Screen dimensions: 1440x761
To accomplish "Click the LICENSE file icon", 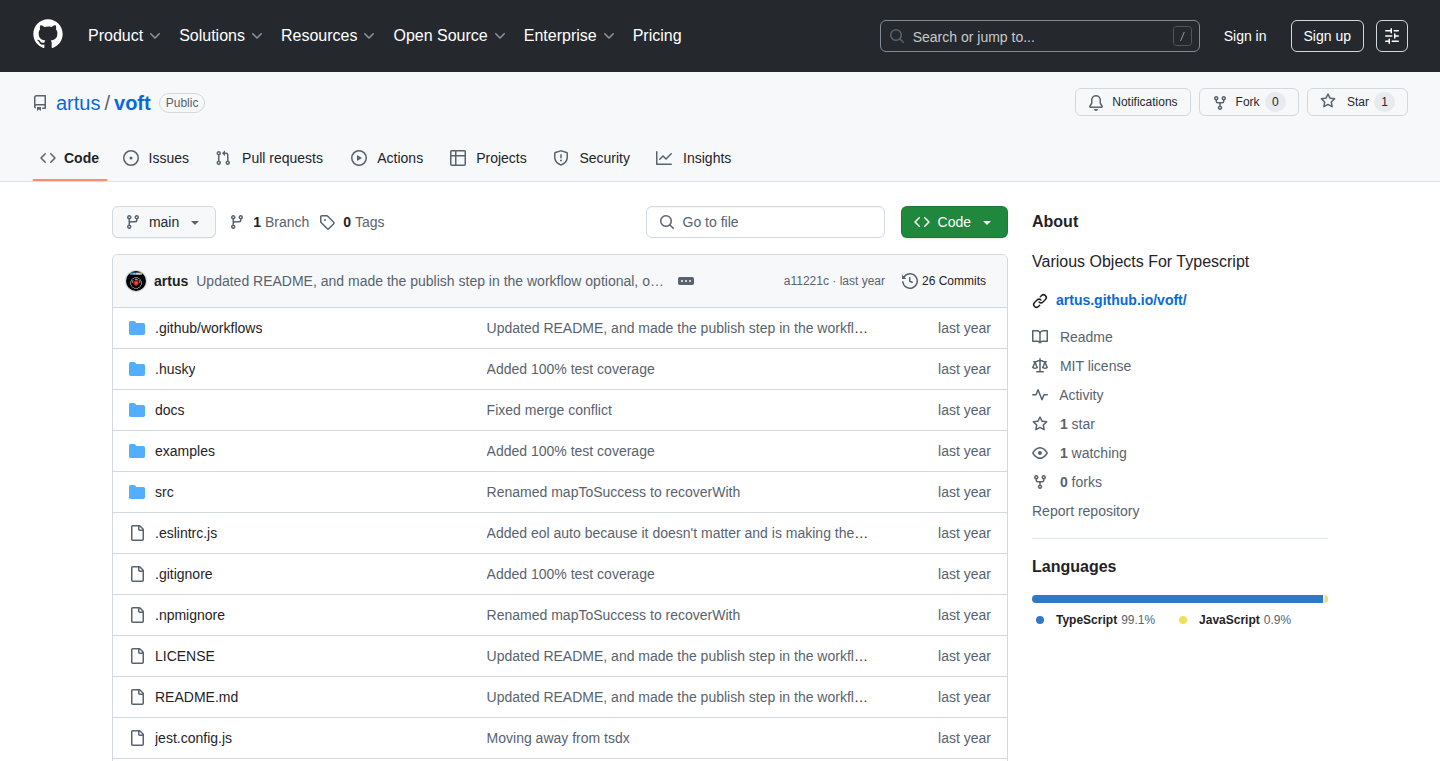I will click(x=137, y=656).
